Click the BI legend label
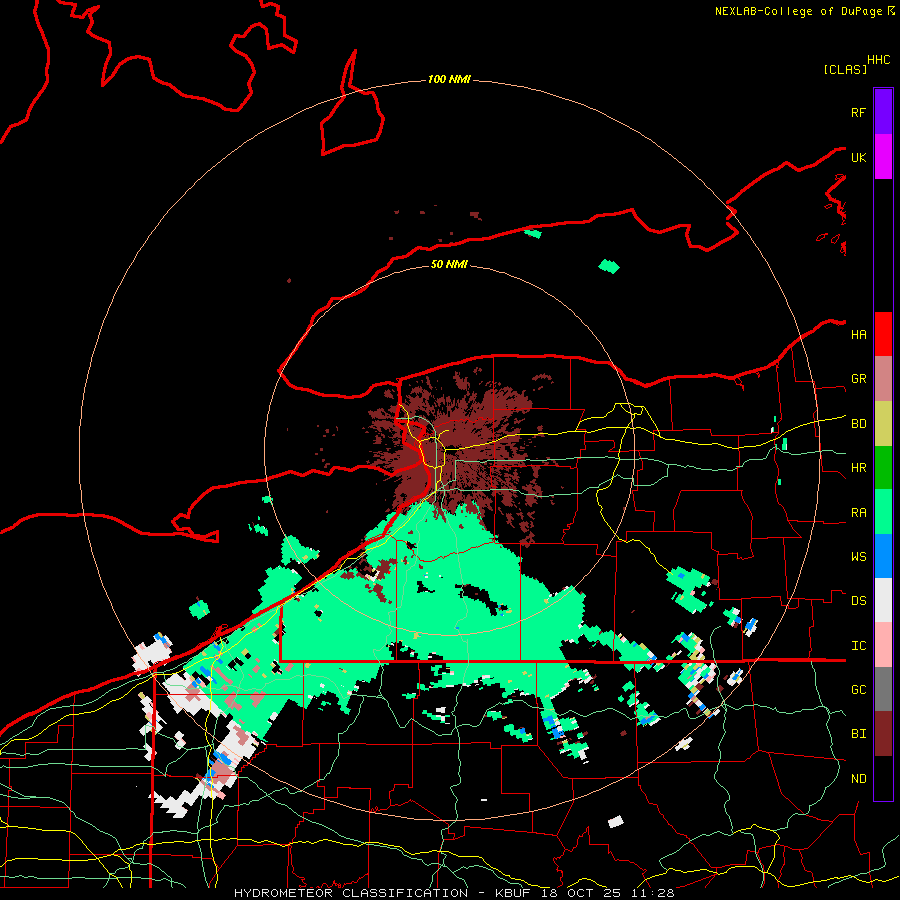 tap(858, 734)
